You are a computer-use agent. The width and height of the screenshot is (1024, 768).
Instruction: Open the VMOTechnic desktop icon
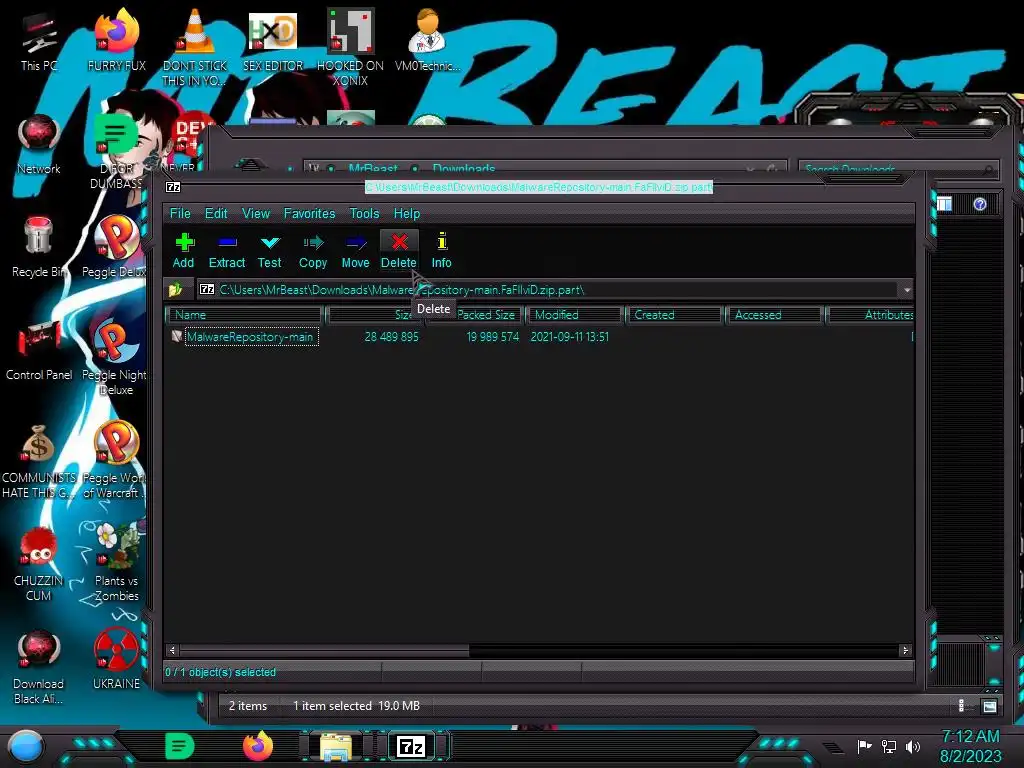428,40
